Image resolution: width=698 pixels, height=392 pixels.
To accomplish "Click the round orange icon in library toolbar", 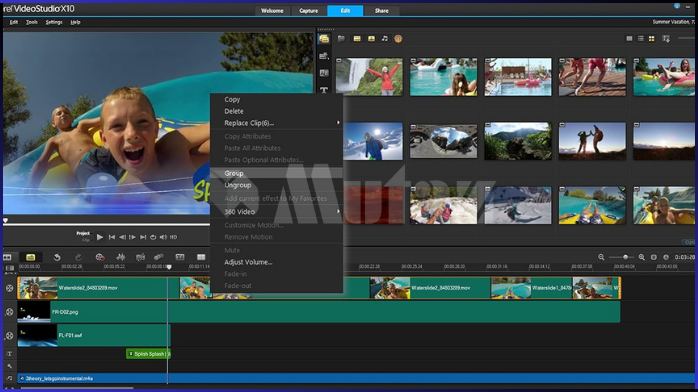I will [x=398, y=39].
